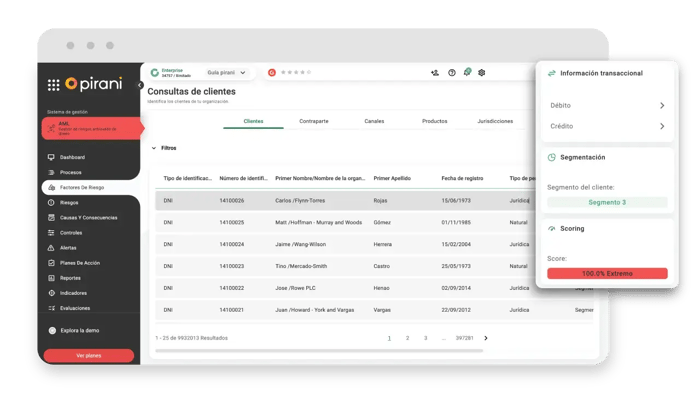Switch to the Productos tab
Viewport: 700px width, 393px height.
click(x=434, y=121)
